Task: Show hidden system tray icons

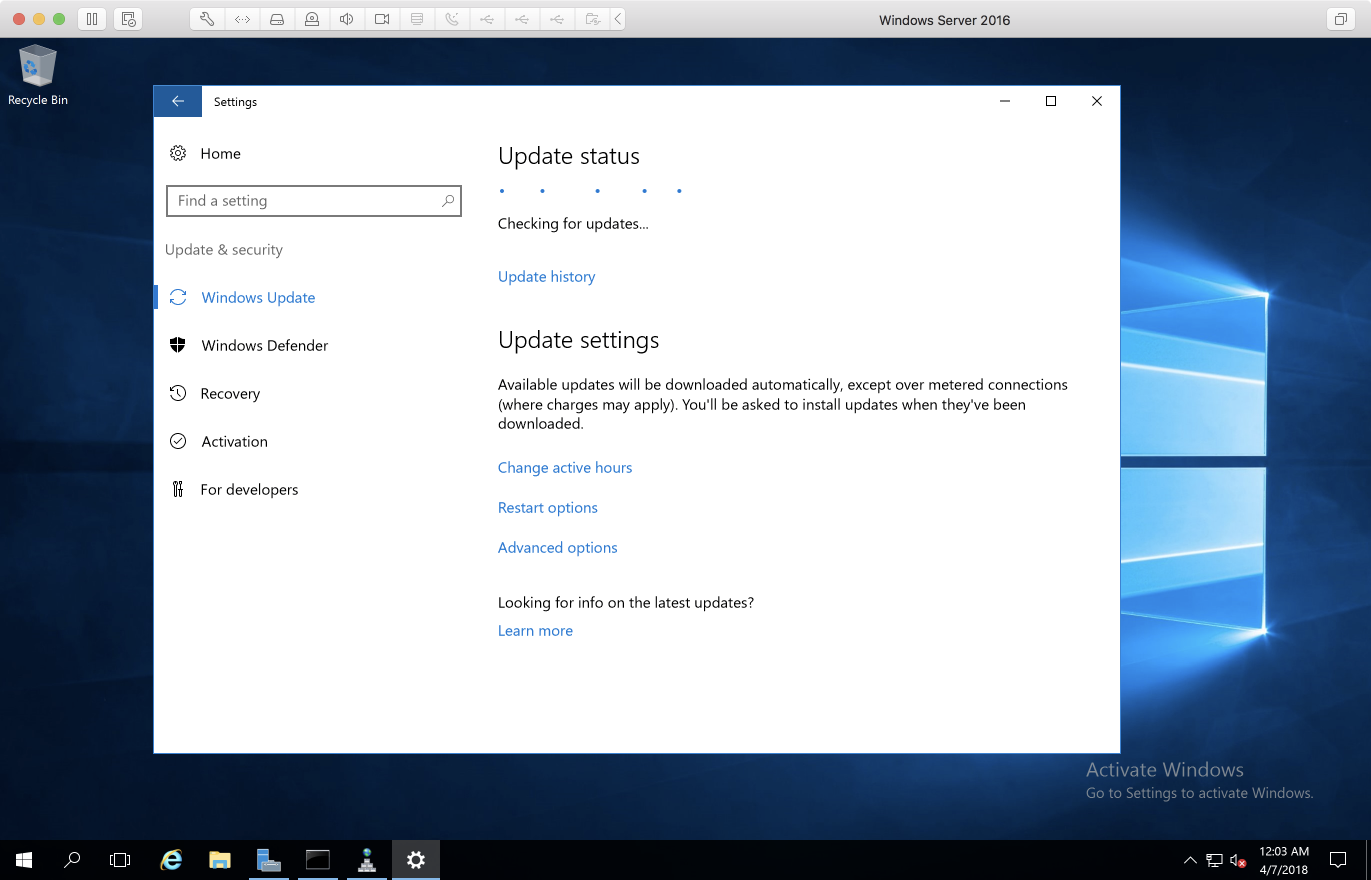Action: (1190, 859)
